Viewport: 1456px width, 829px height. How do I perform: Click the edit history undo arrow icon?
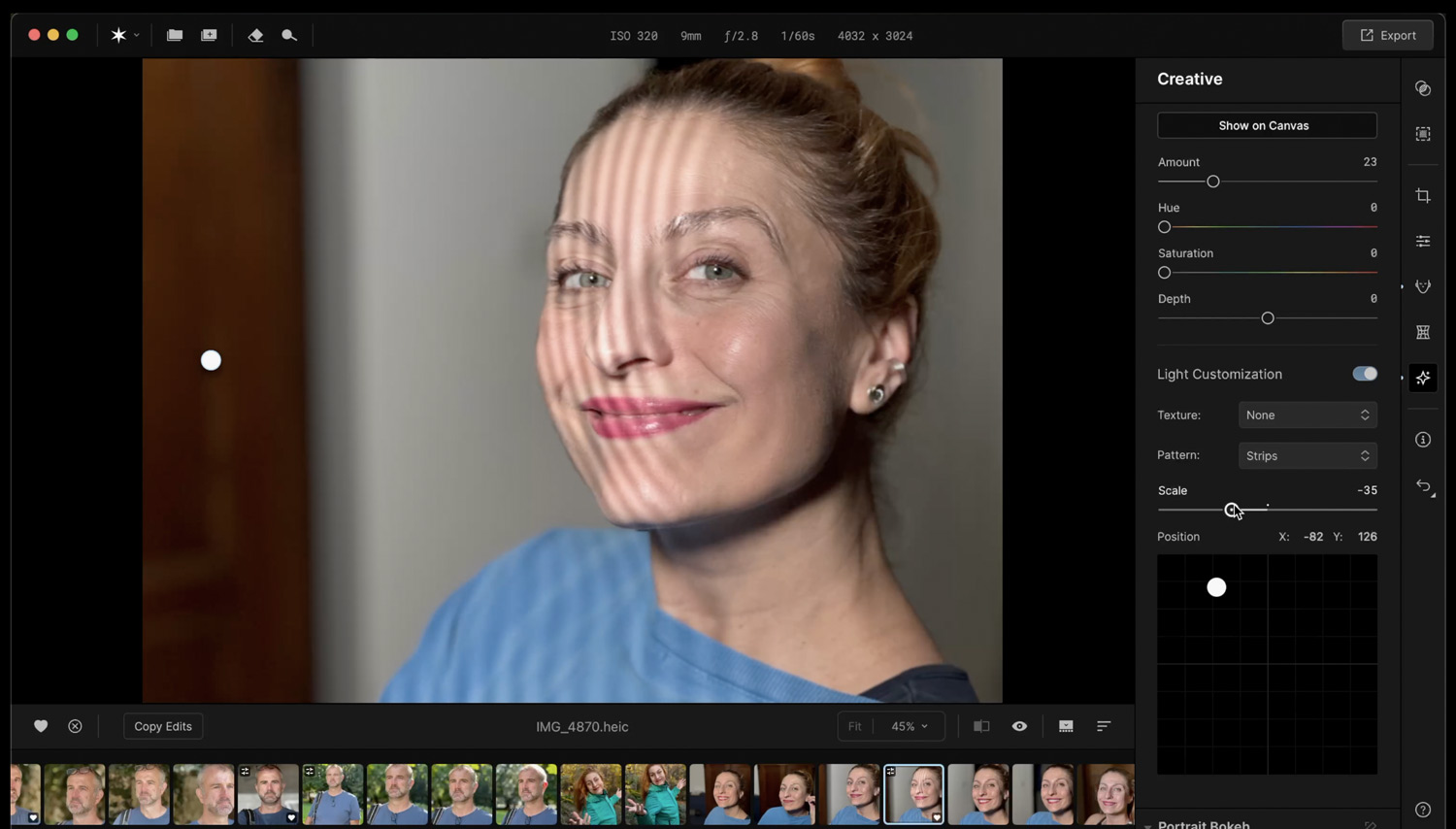pyautogui.click(x=1423, y=485)
